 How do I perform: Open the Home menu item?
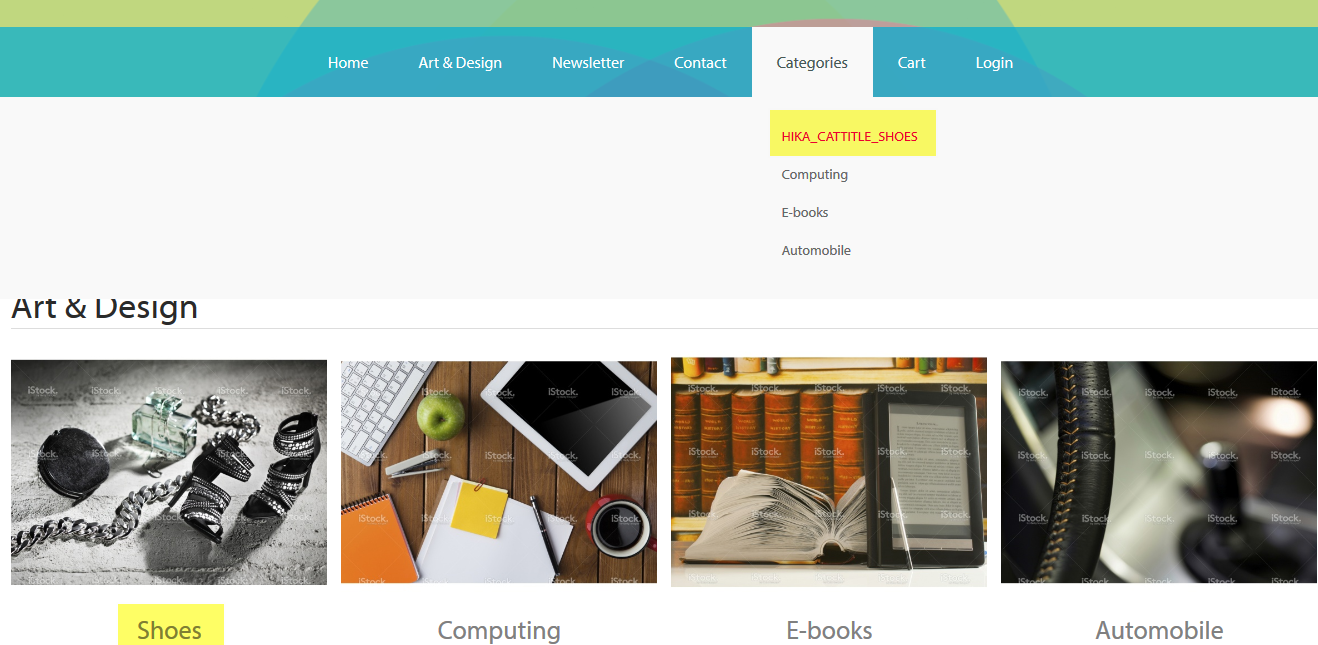(348, 62)
